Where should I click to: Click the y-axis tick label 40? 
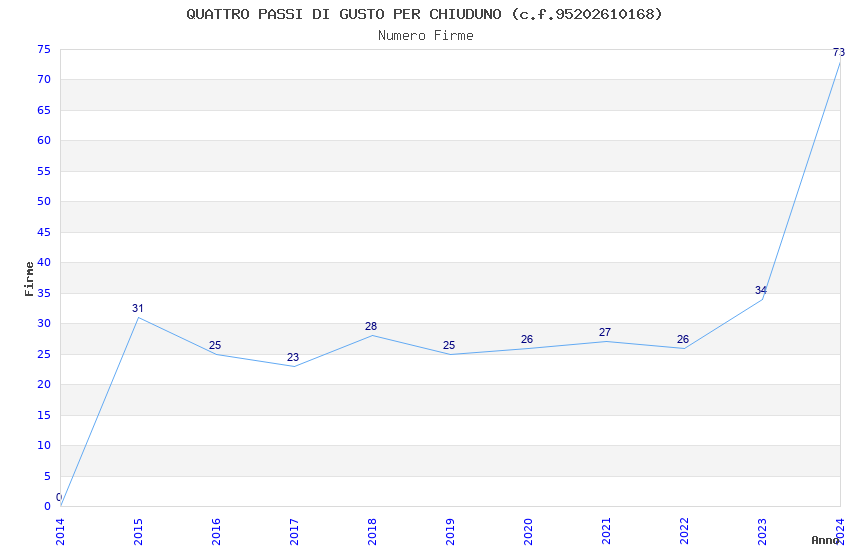tap(44, 262)
